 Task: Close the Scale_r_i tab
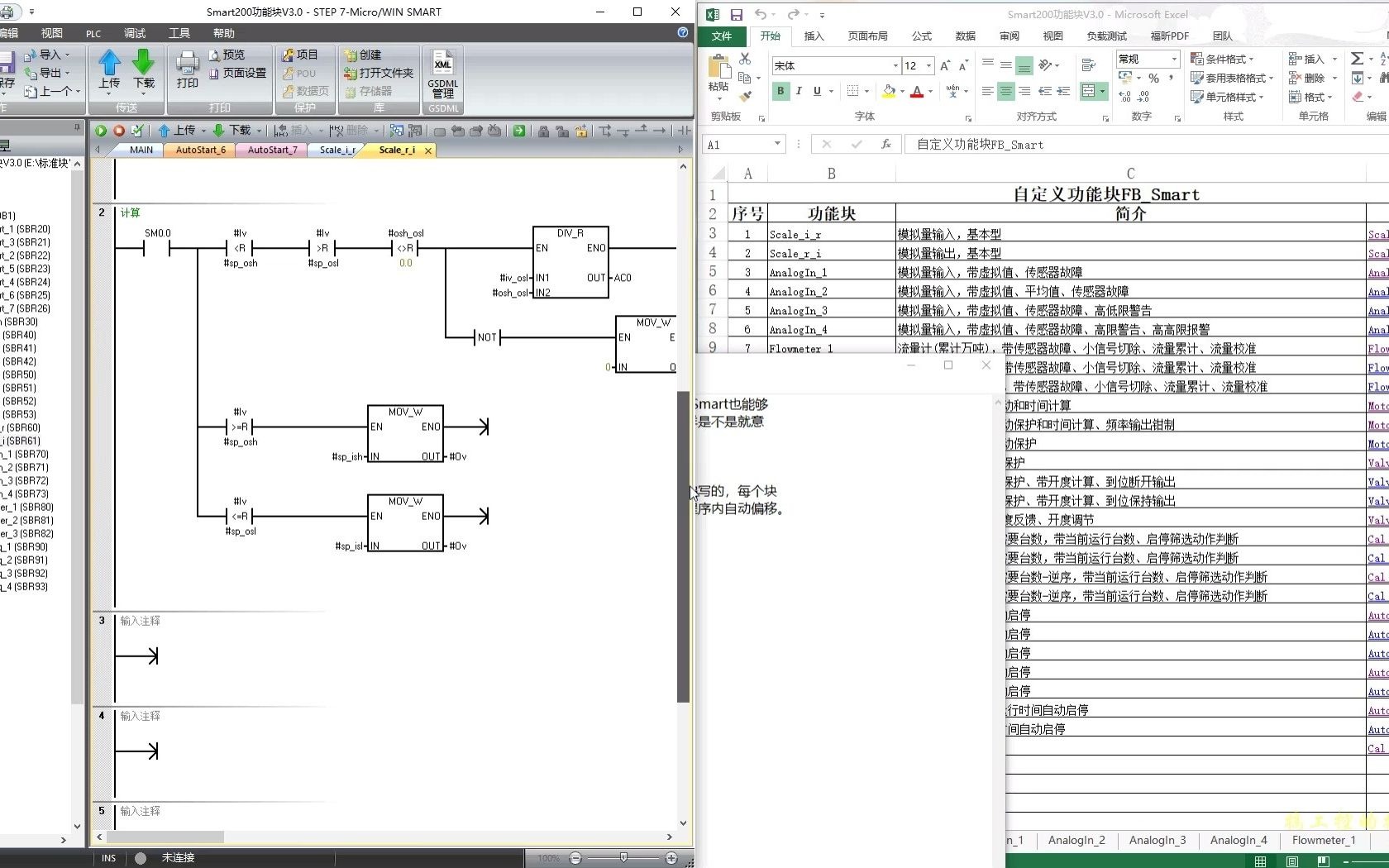click(x=427, y=150)
